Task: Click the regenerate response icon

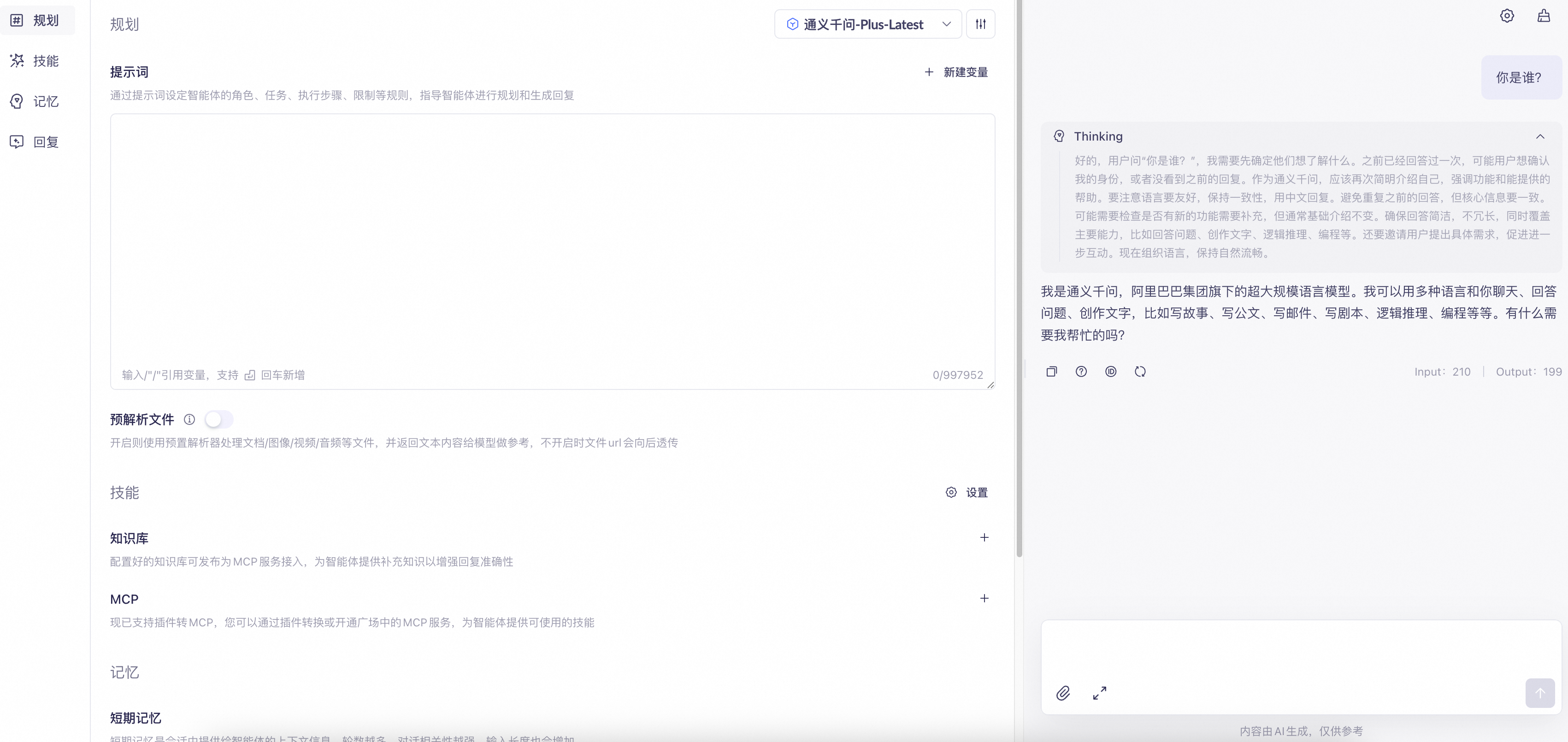Action: click(x=1139, y=371)
